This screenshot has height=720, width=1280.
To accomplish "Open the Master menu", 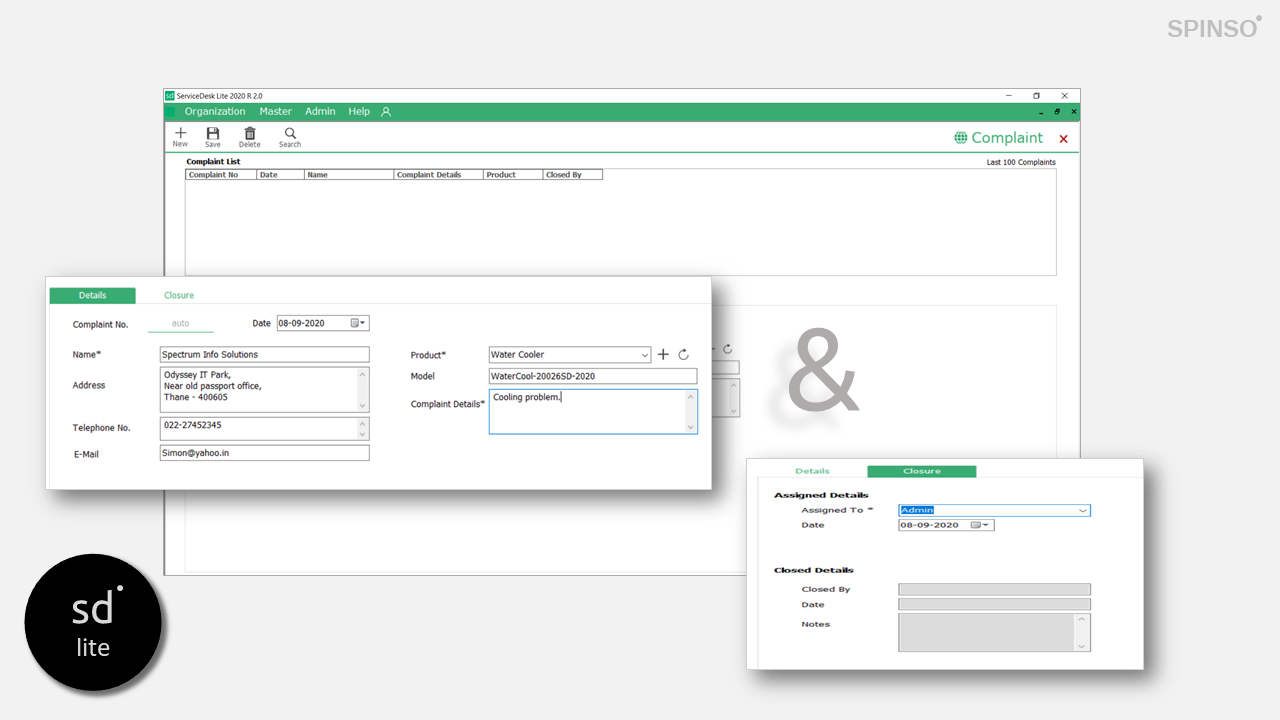I will tap(275, 112).
